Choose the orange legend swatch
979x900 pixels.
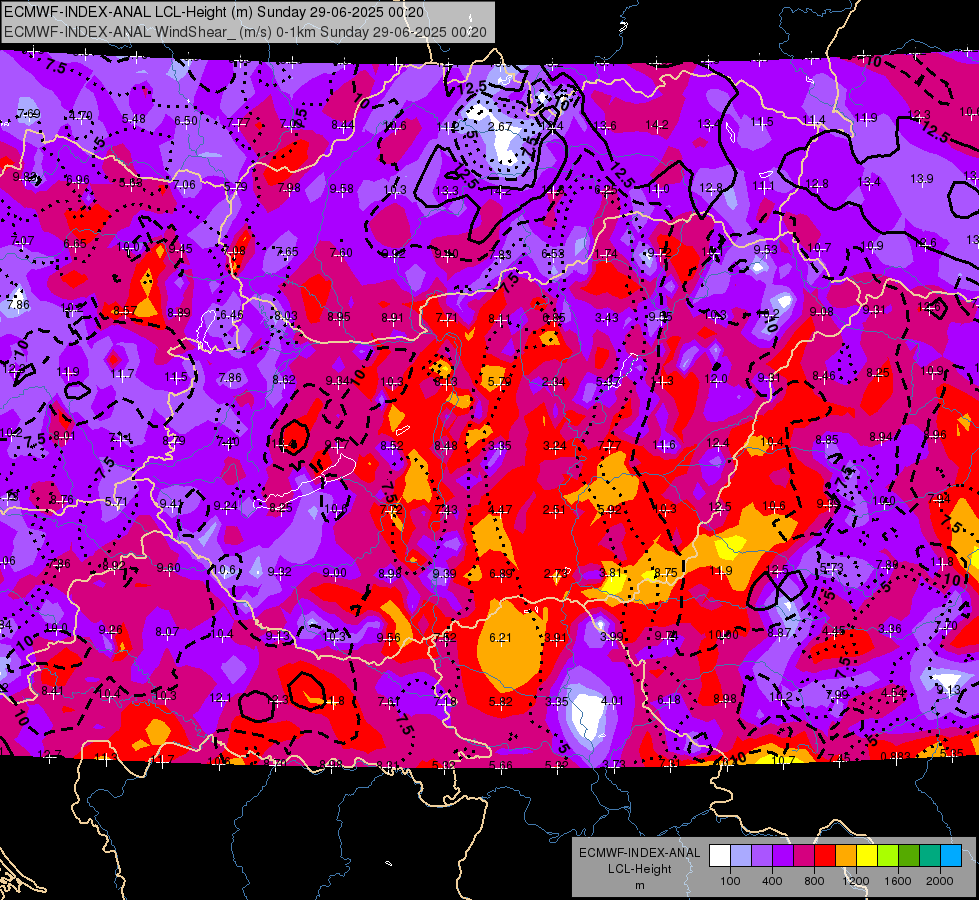(x=846, y=855)
